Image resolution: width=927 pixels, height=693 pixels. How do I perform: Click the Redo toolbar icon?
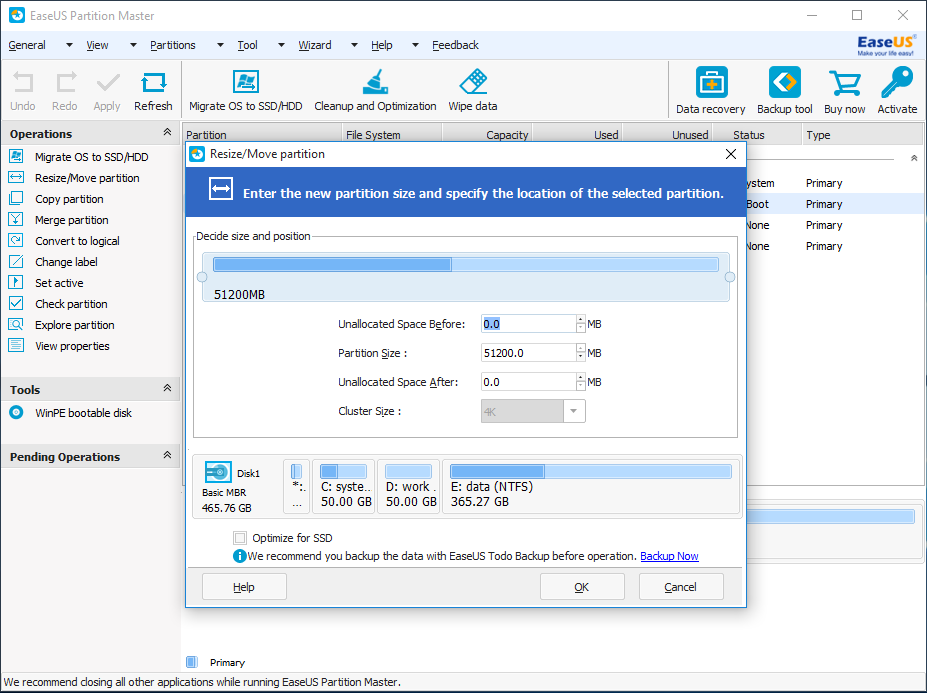click(65, 90)
